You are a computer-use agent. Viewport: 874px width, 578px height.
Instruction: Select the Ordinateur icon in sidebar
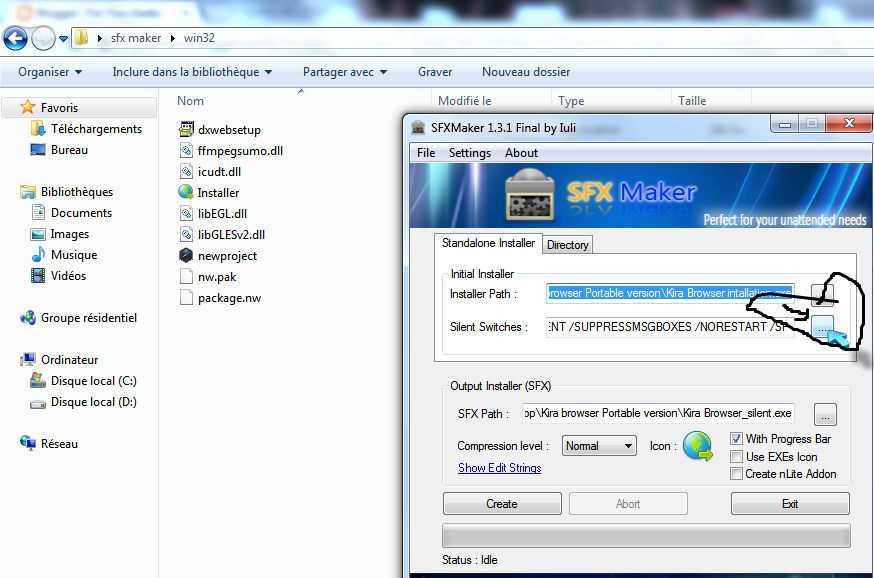tap(27, 360)
